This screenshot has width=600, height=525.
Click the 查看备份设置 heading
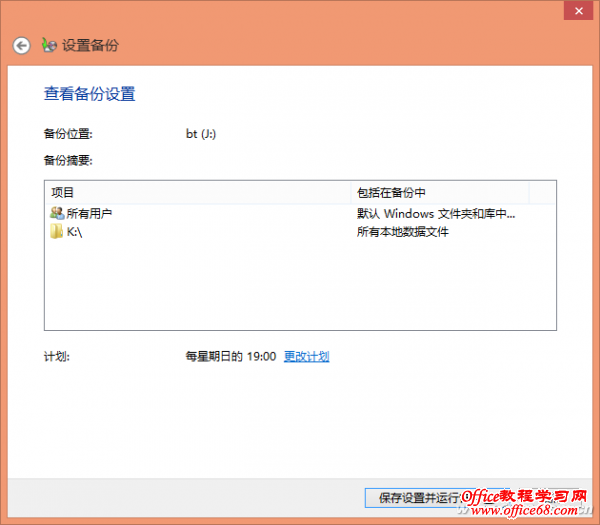pos(90,94)
